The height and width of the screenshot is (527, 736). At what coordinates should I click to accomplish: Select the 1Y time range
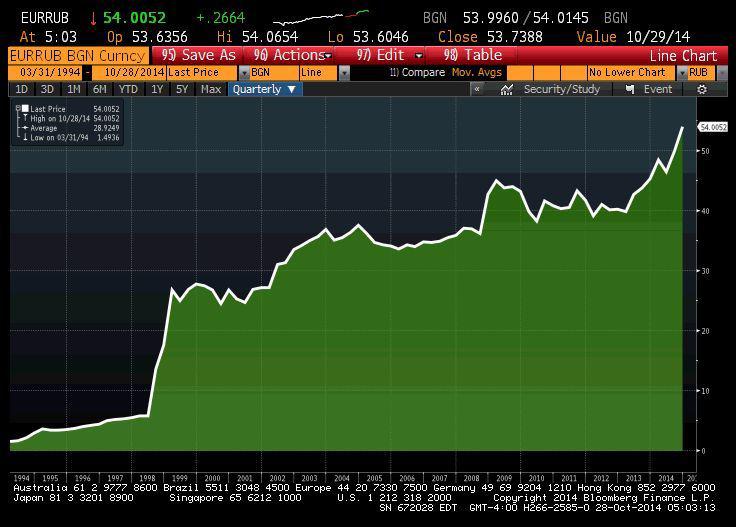(157, 89)
